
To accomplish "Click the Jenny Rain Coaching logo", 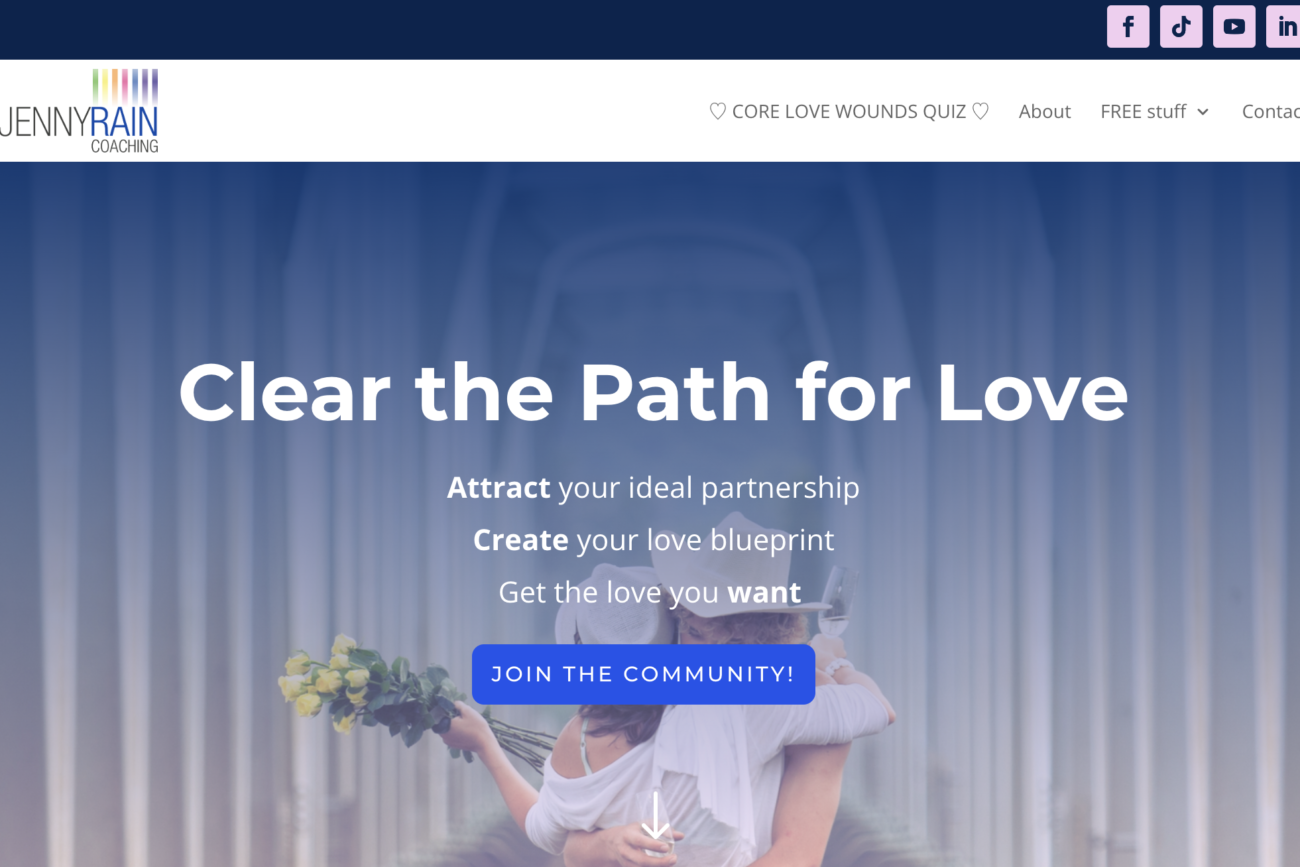I will (79, 111).
